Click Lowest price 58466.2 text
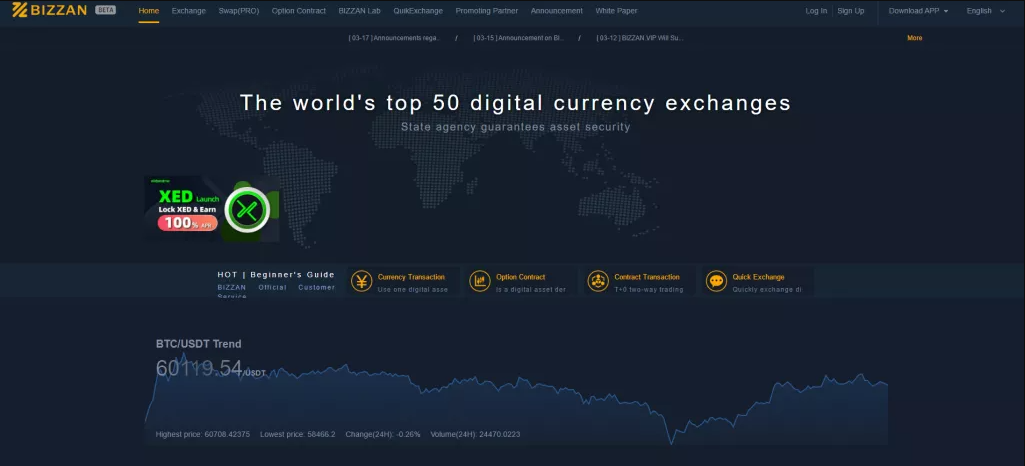1025x466 pixels. point(297,434)
